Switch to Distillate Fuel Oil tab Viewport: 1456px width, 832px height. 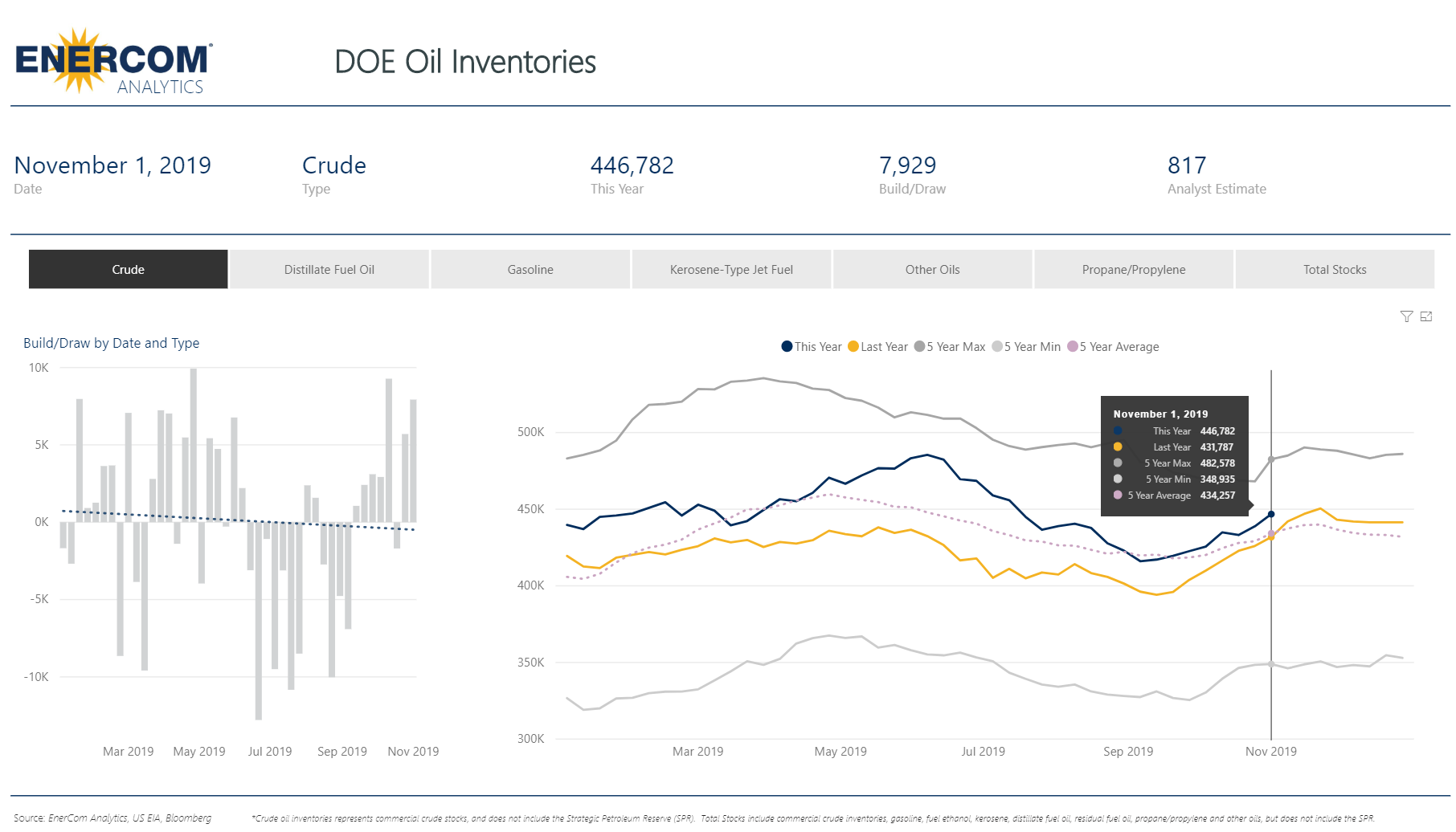[329, 269]
